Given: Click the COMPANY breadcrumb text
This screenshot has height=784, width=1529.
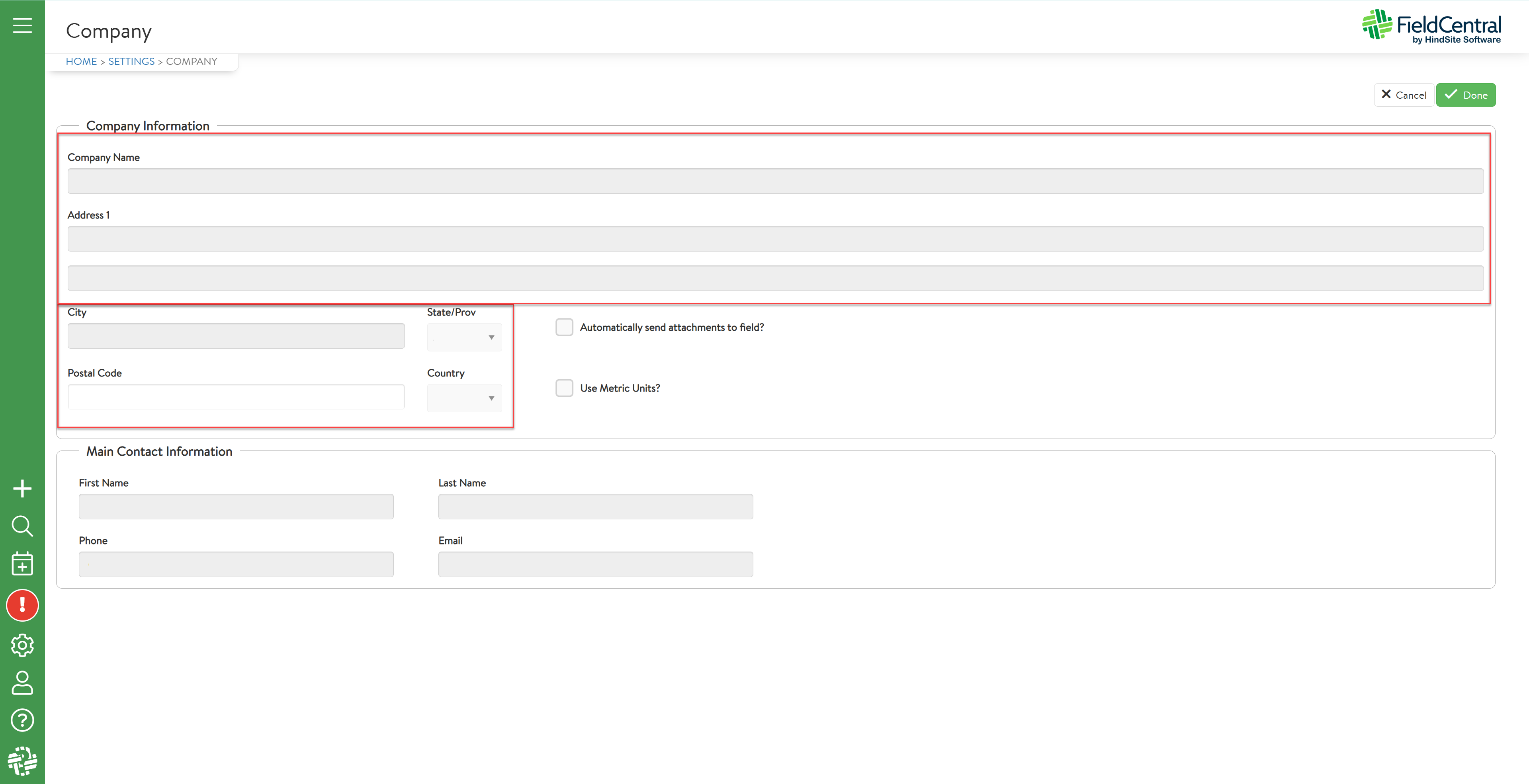Looking at the screenshot, I should [192, 62].
